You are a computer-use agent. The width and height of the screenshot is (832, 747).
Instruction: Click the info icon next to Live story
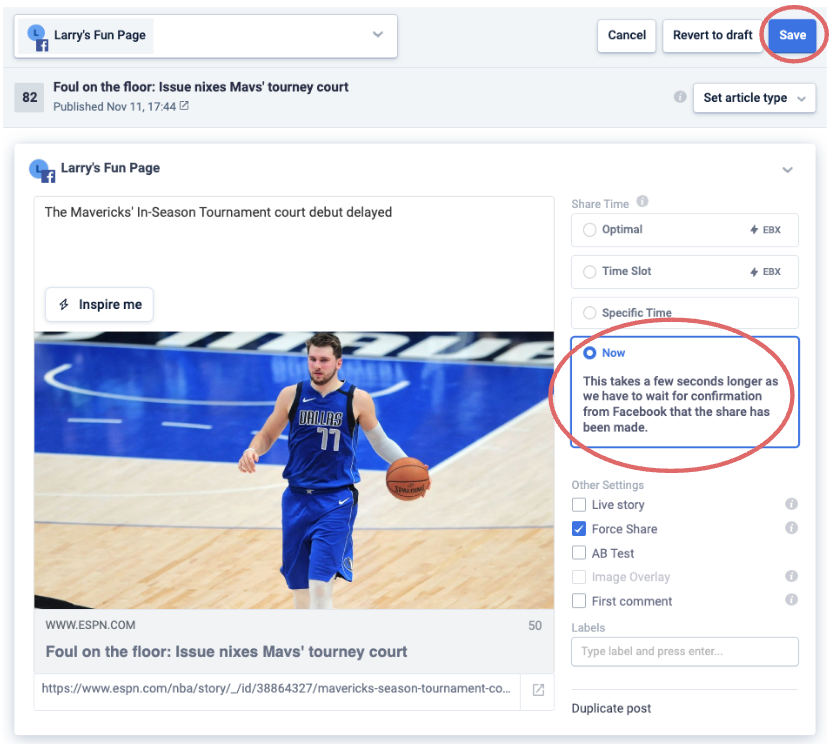click(791, 505)
